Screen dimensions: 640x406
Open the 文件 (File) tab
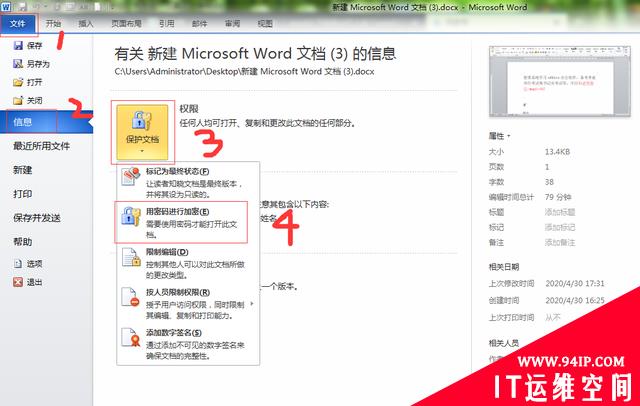[18, 24]
